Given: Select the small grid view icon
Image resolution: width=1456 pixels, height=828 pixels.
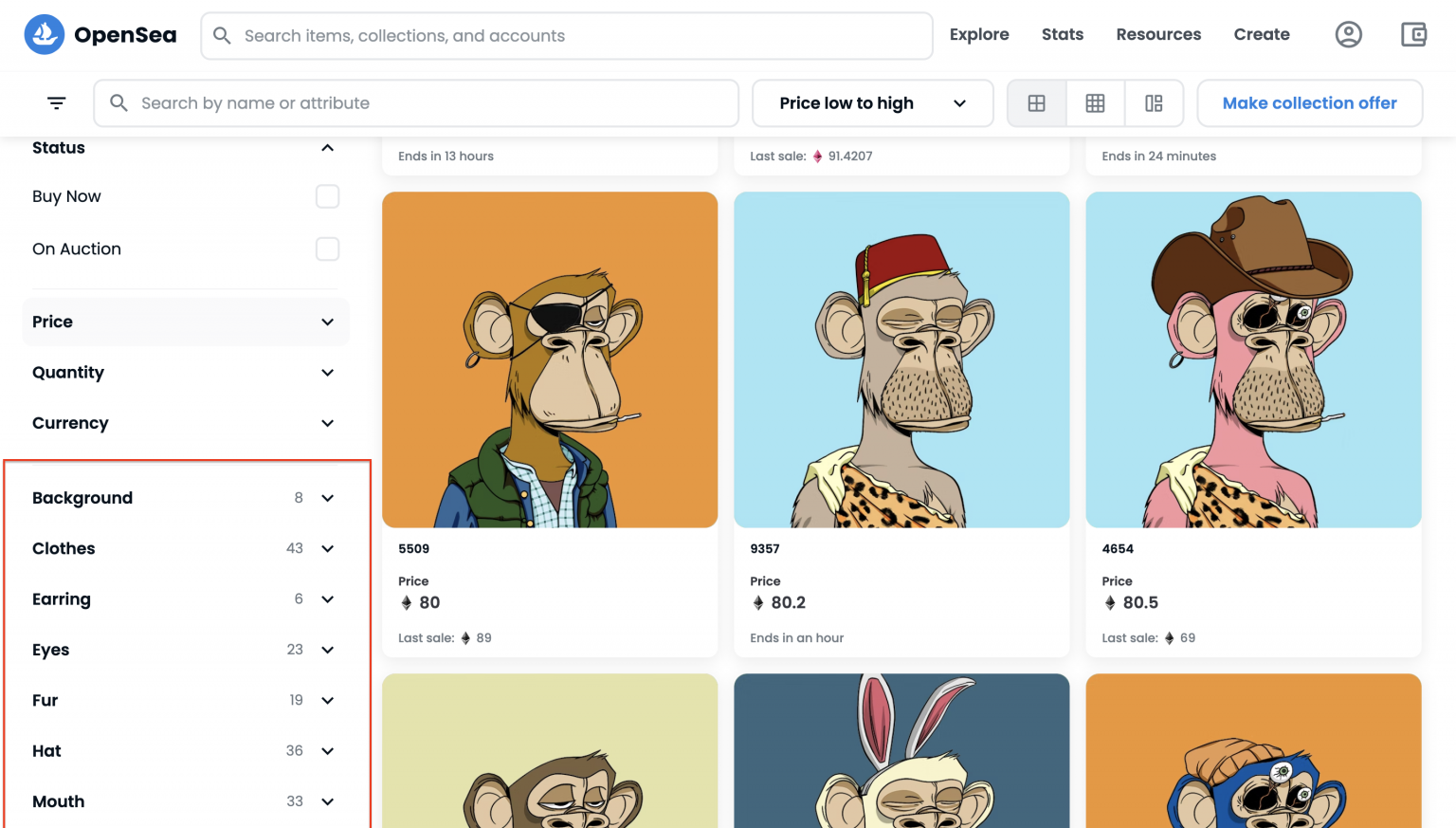Looking at the screenshot, I should (1095, 102).
